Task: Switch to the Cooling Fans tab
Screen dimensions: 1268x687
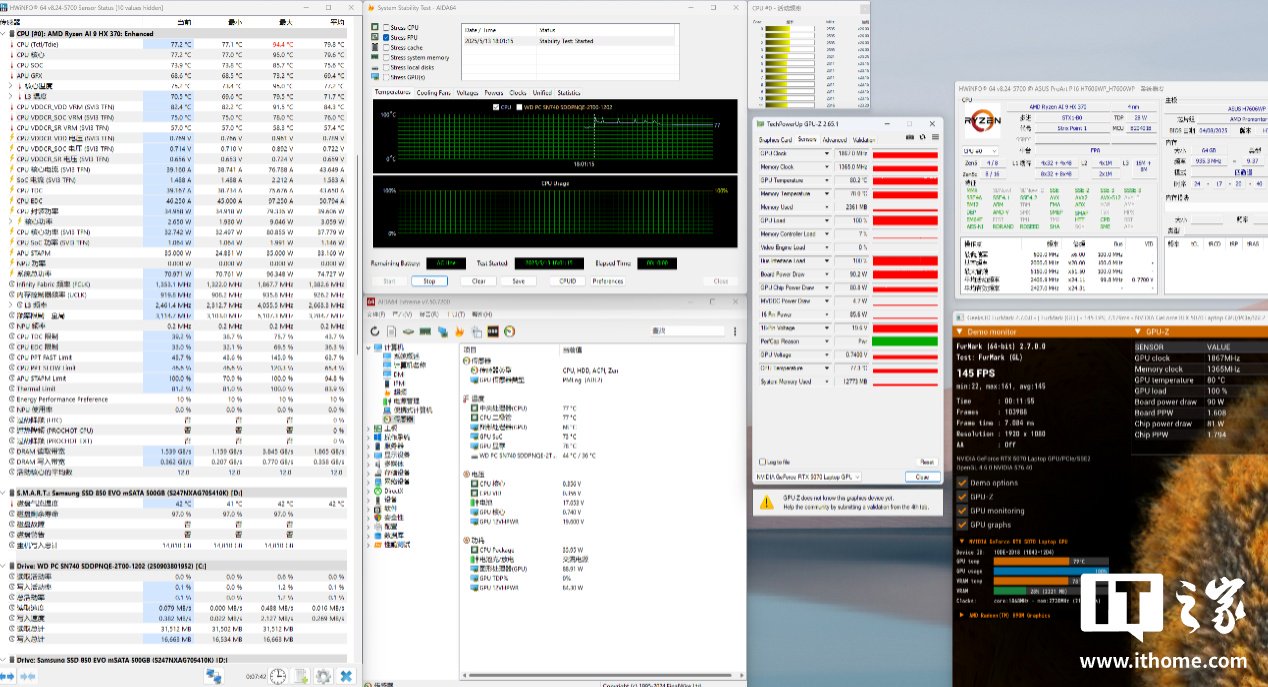Action: 434,93
